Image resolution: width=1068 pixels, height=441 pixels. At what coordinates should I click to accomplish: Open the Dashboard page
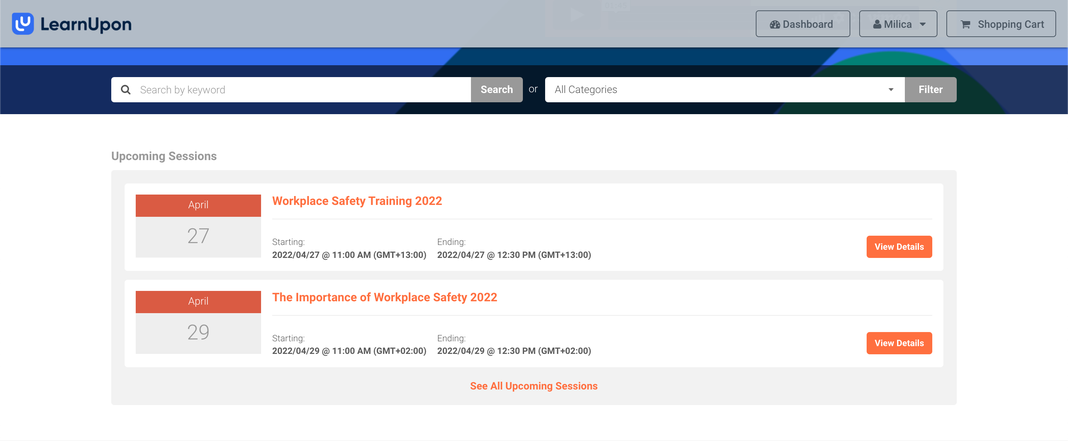tap(802, 24)
